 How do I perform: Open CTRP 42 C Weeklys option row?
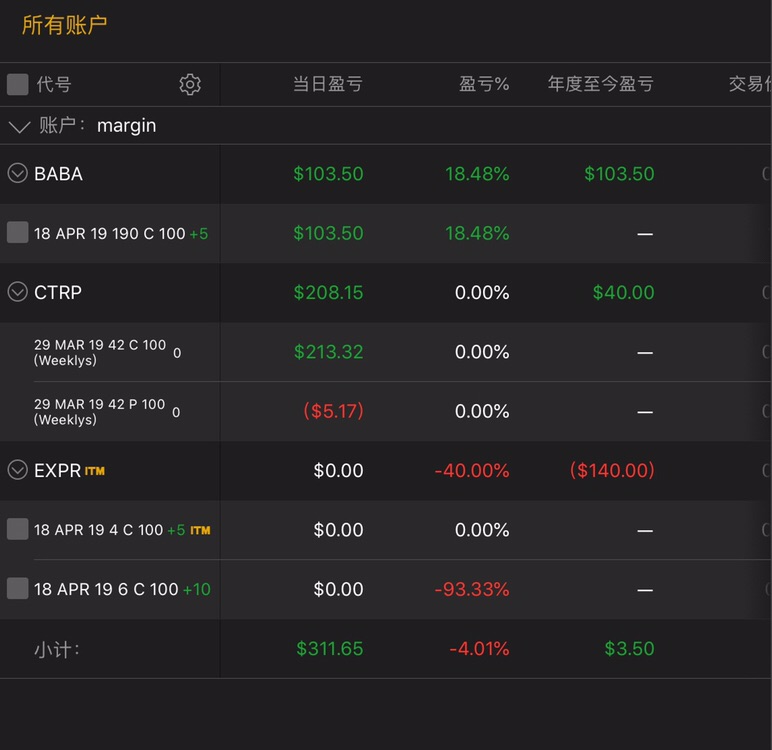coord(100,352)
